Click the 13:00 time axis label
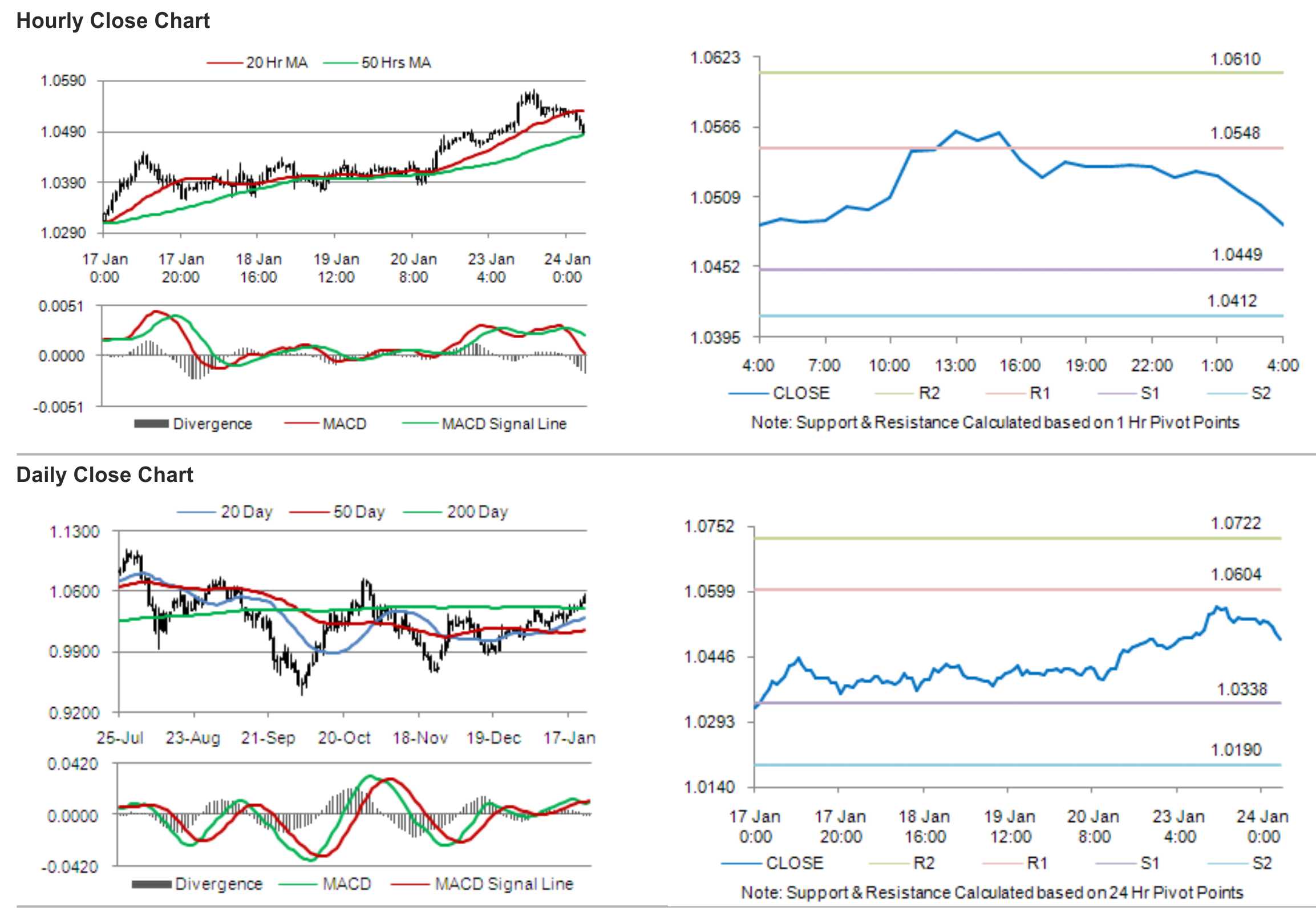Viewport: 1316px width, 908px height. tap(955, 366)
